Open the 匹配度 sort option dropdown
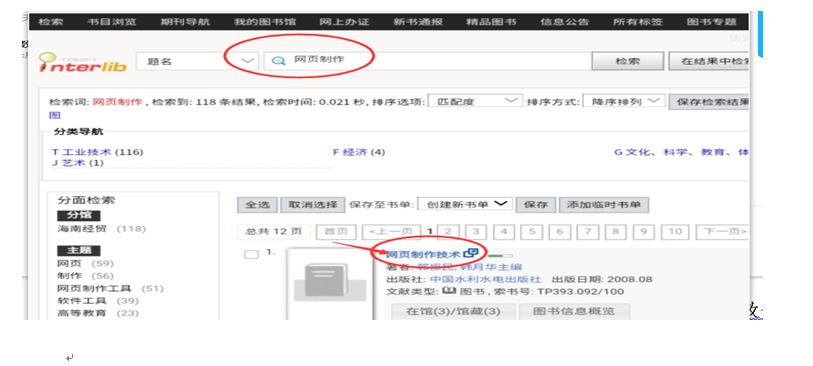 click(x=475, y=101)
